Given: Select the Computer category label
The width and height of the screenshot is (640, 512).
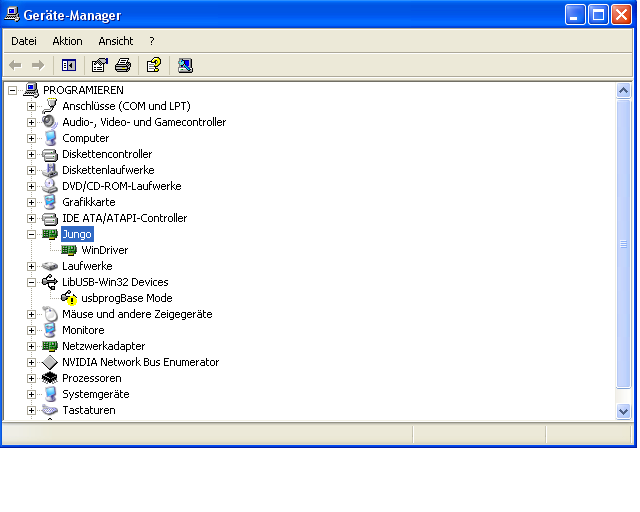Looking at the screenshot, I should tap(86, 138).
